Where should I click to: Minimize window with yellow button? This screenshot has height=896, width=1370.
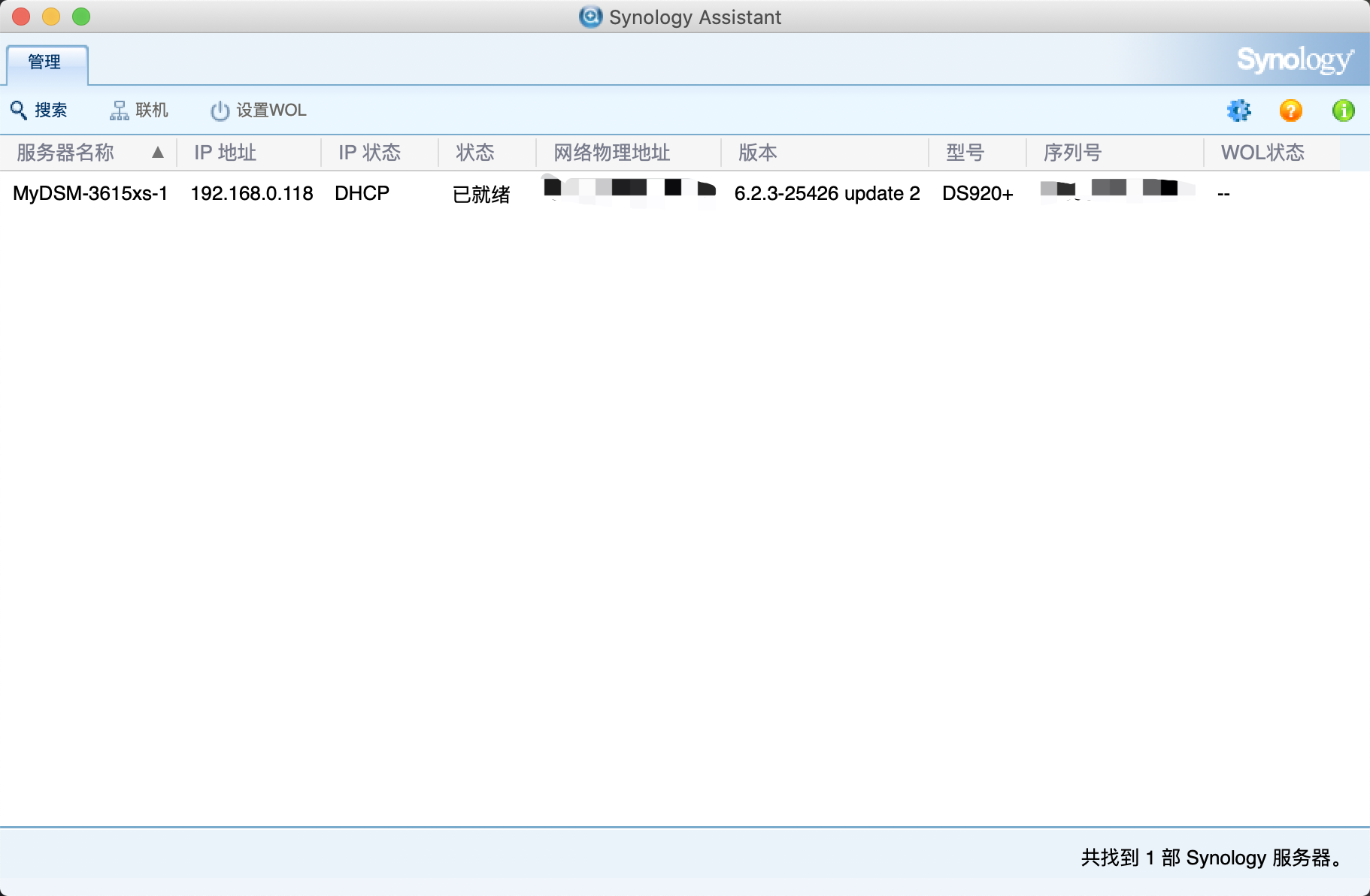click(x=51, y=17)
